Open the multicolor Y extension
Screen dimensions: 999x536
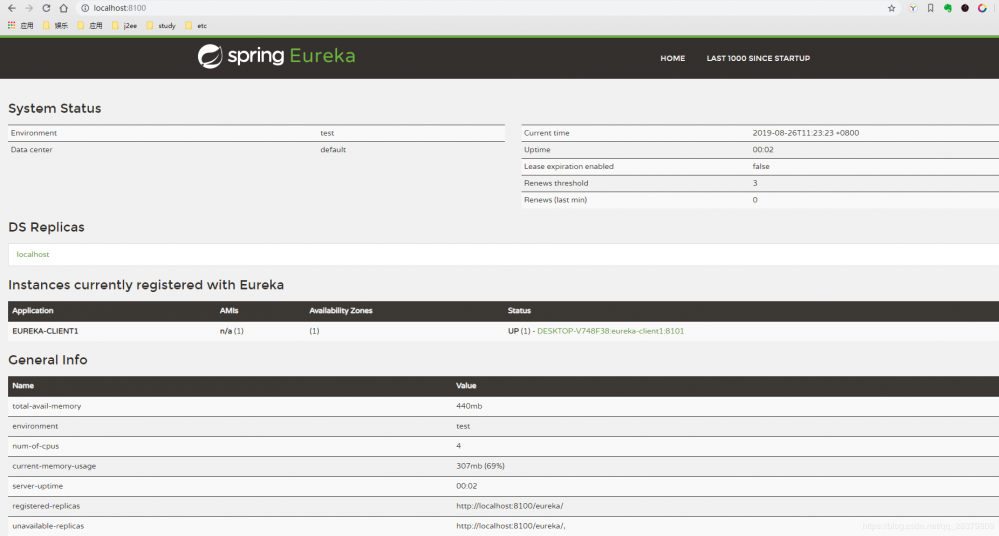913,8
